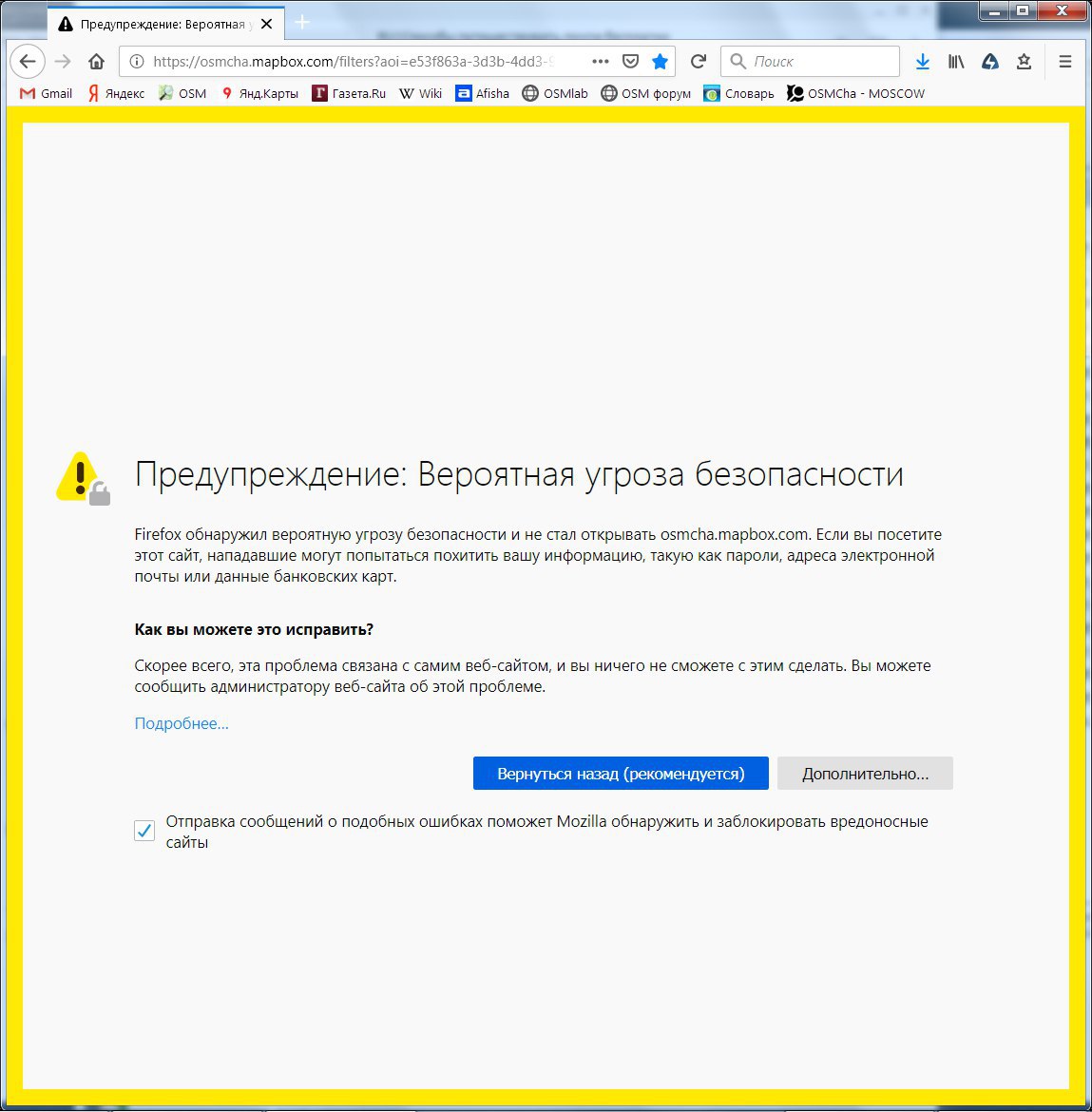Open the Wiki bookmark
The width and height of the screenshot is (1092, 1112).
420,93
